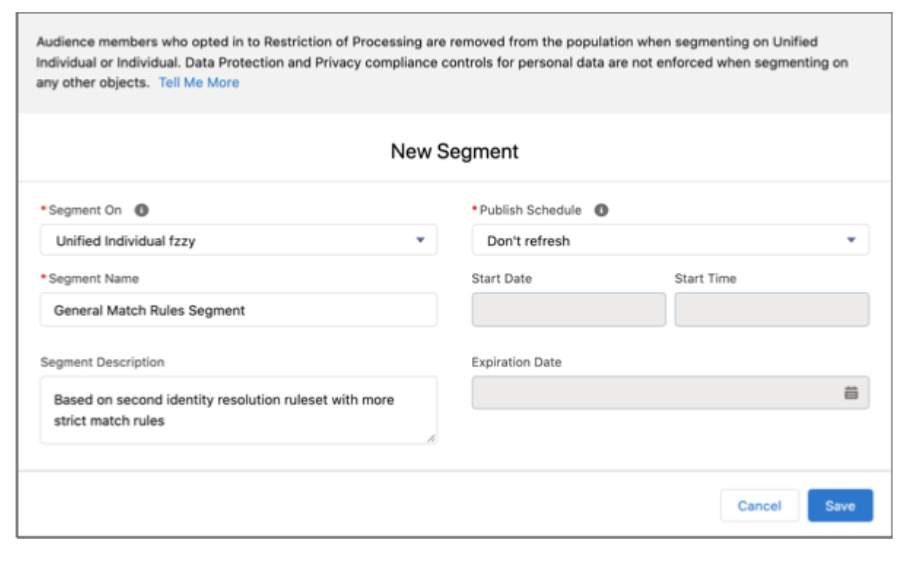Expand the Segment On dropdown
913x562 pixels.
pos(238,241)
